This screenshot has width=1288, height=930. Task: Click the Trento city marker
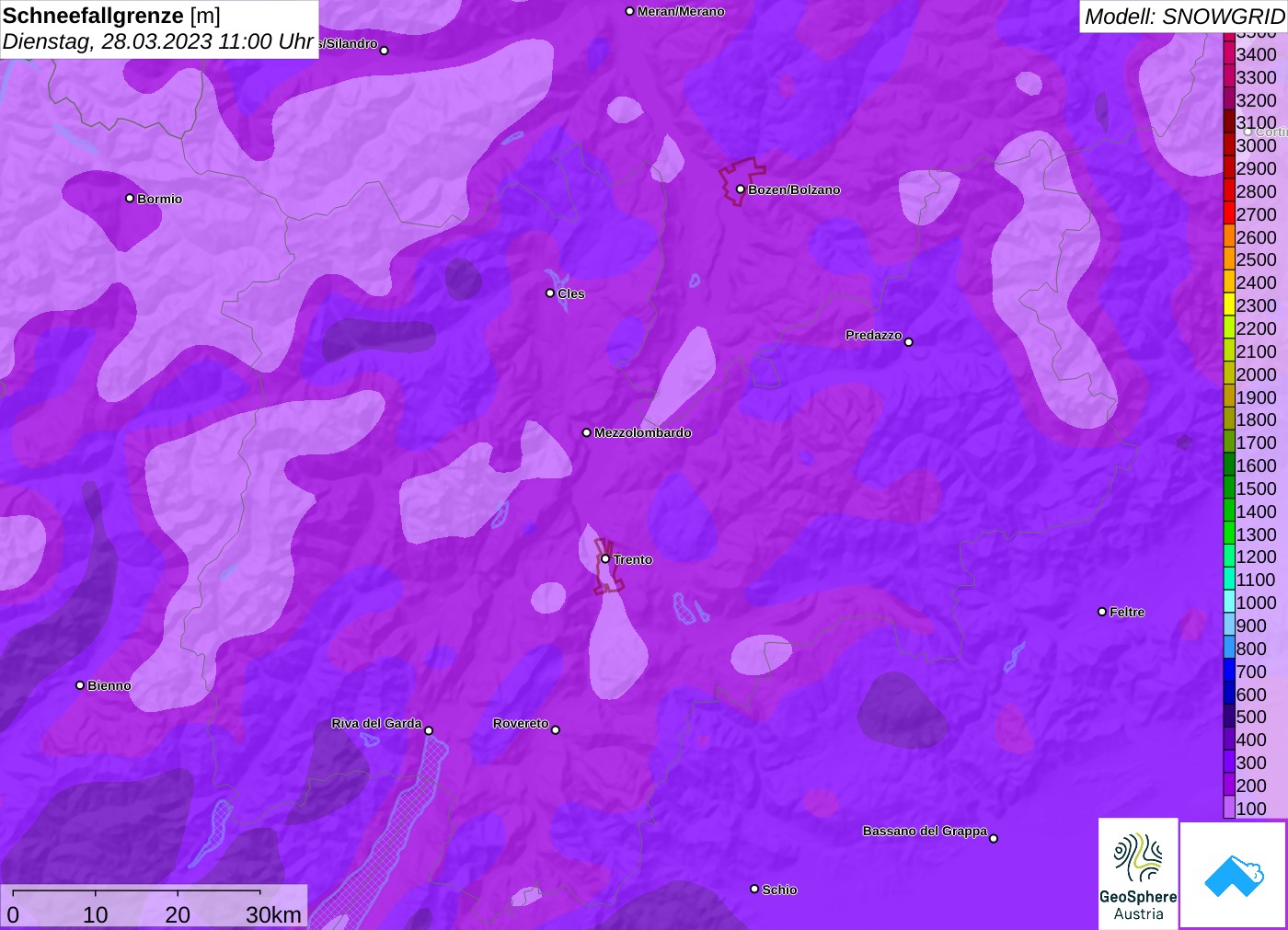(605, 559)
